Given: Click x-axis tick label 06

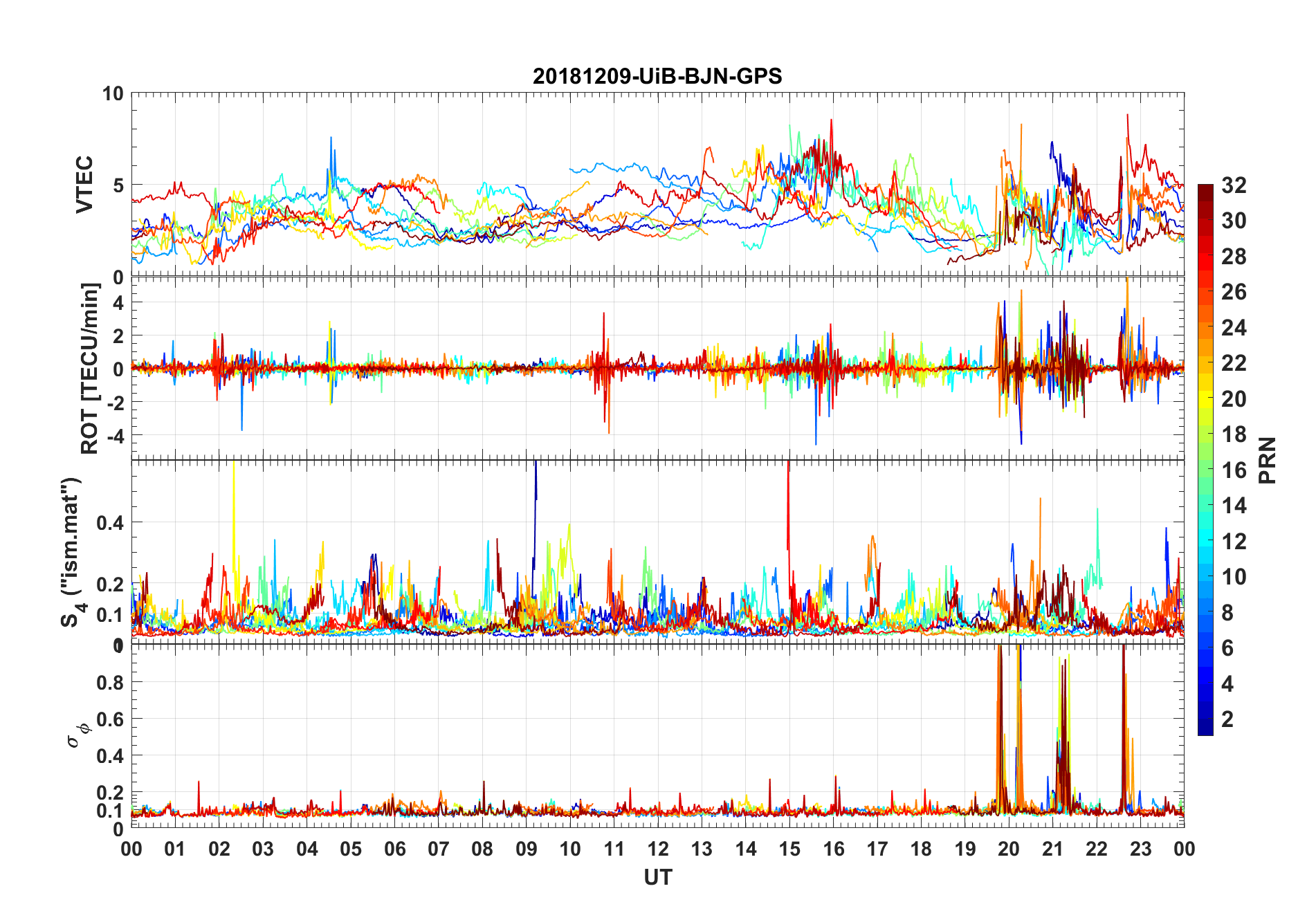Looking at the screenshot, I should point(395,849).
